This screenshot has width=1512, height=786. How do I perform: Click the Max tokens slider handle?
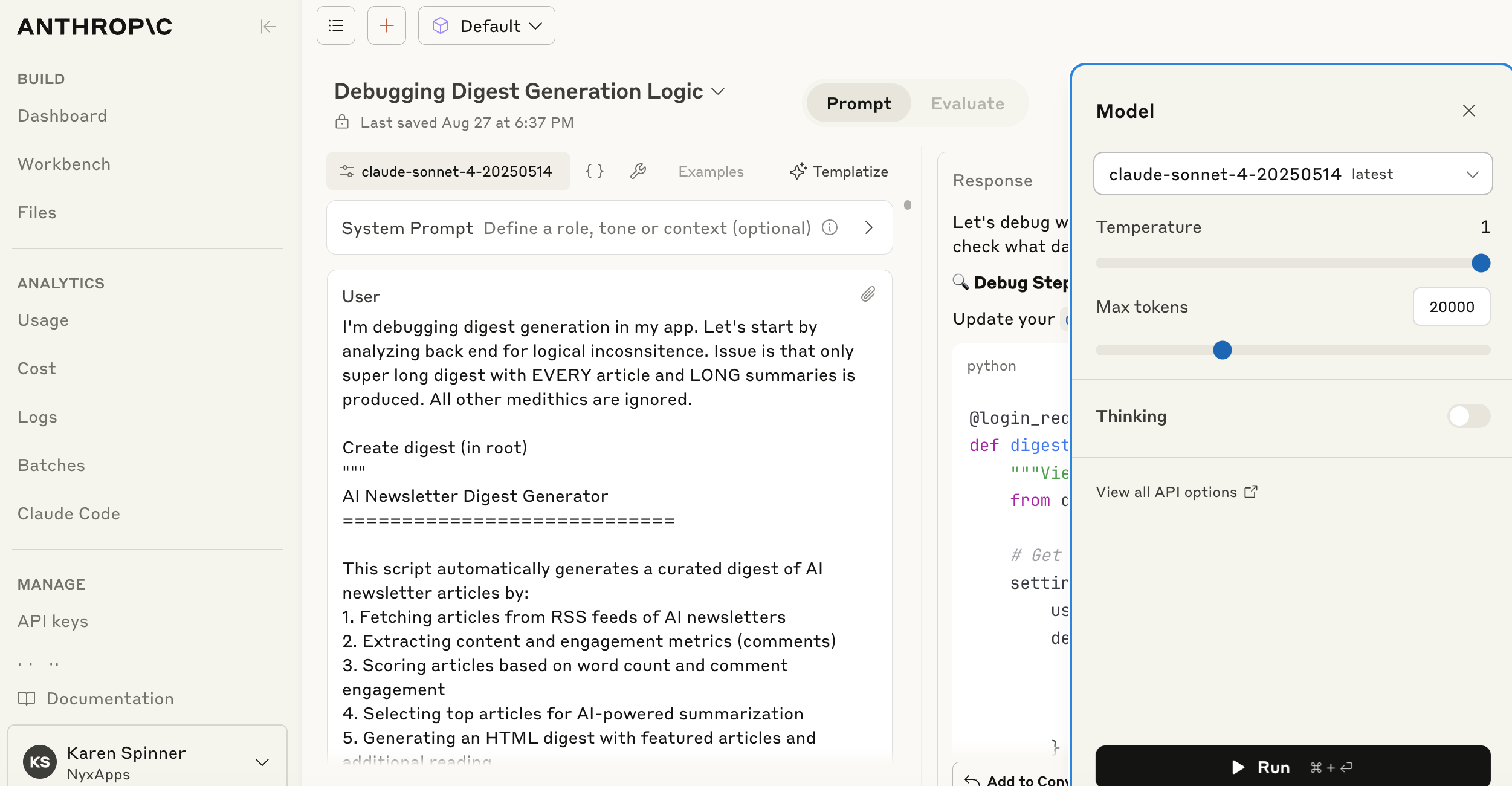coord(1223,350)
